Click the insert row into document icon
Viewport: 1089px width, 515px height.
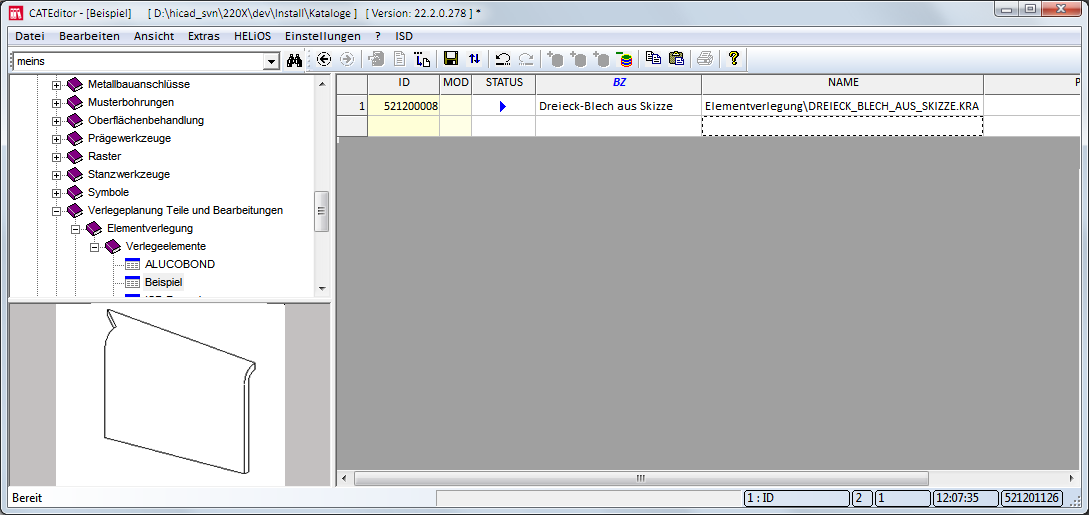422,60
